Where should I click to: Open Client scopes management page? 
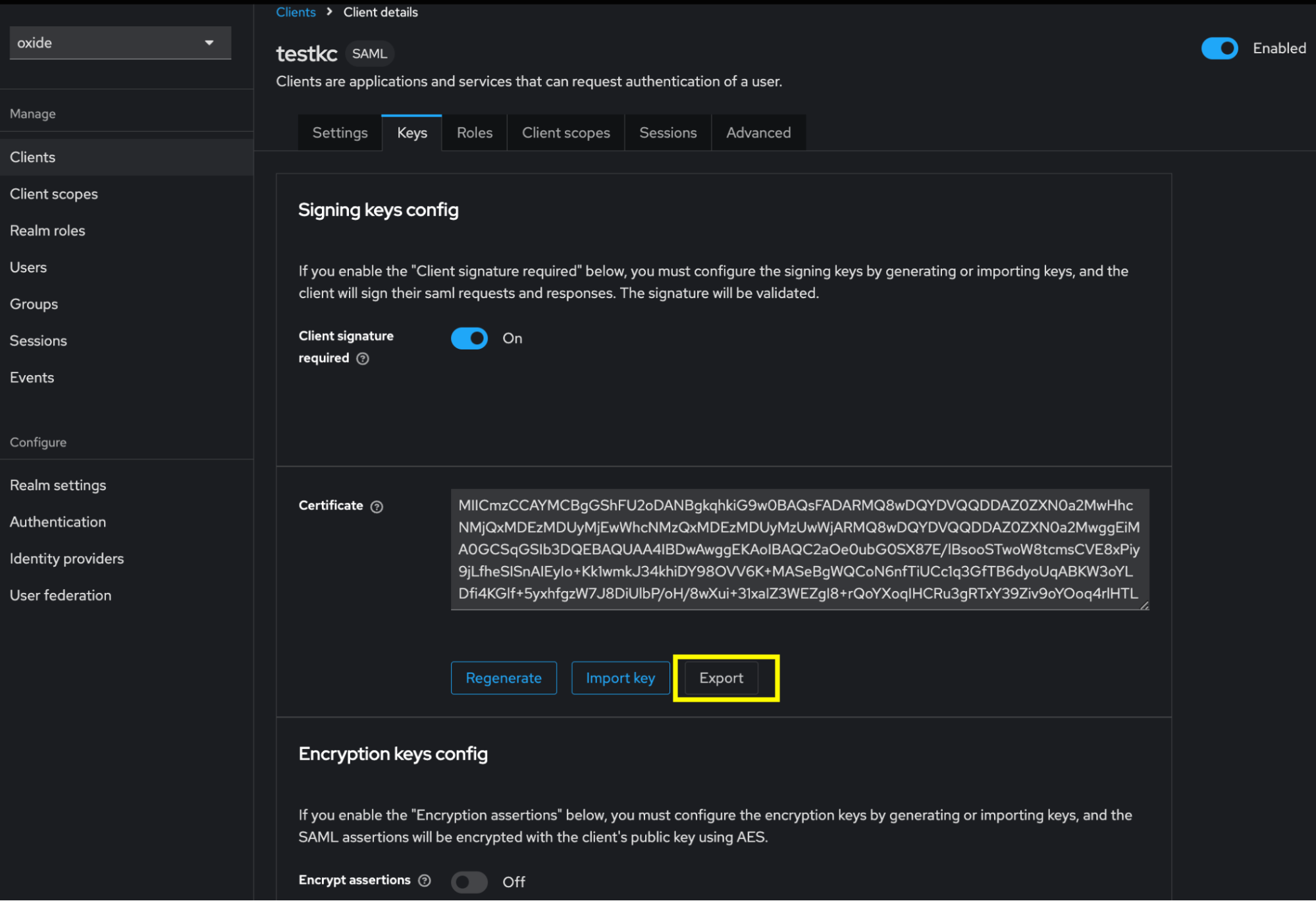[54, 194]
